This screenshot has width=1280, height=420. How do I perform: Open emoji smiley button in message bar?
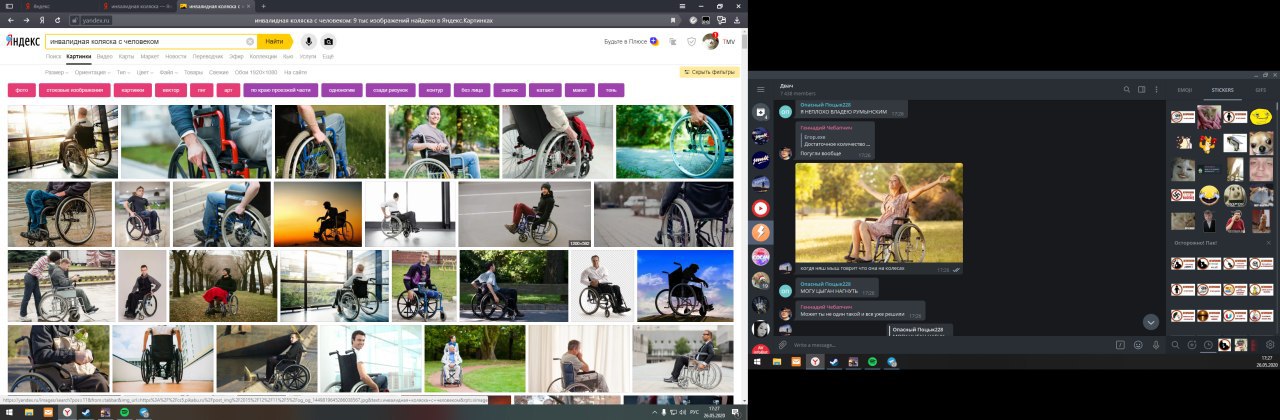[x=1138, y=345]
